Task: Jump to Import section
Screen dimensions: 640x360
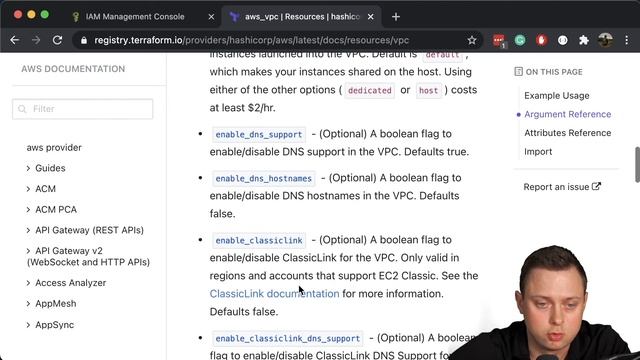Action: pos(538,151)
